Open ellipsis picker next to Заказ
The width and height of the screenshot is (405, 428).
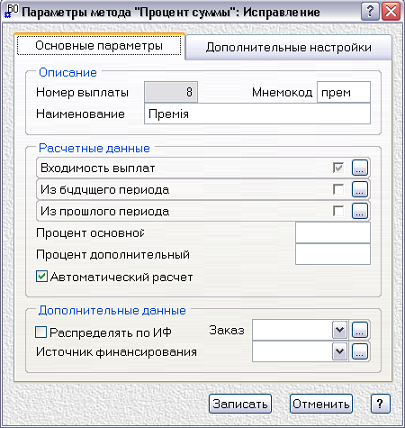[x=360, y=330]
